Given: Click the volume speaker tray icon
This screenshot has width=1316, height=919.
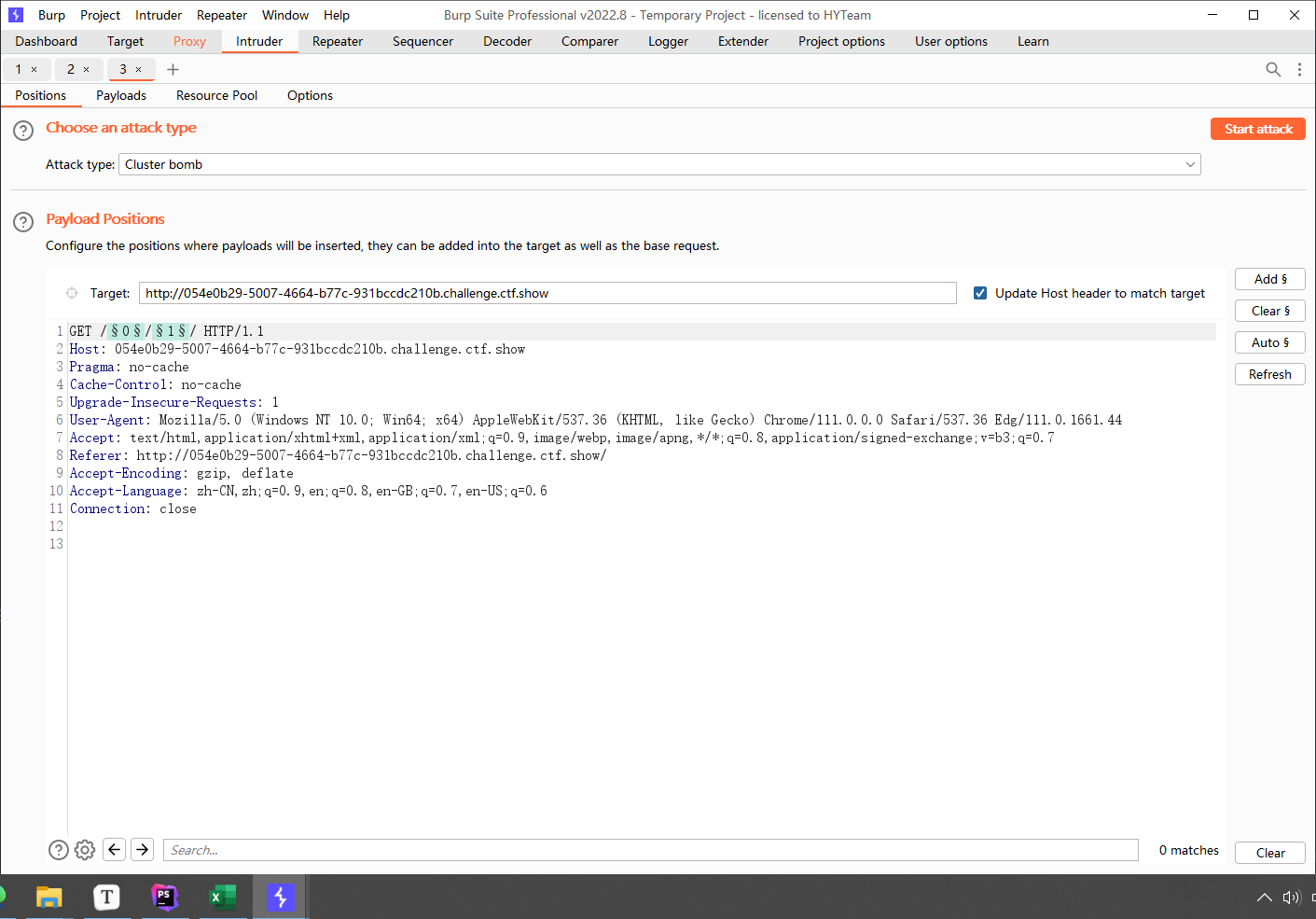Looking at the screenshot, I should point(1291,898).
